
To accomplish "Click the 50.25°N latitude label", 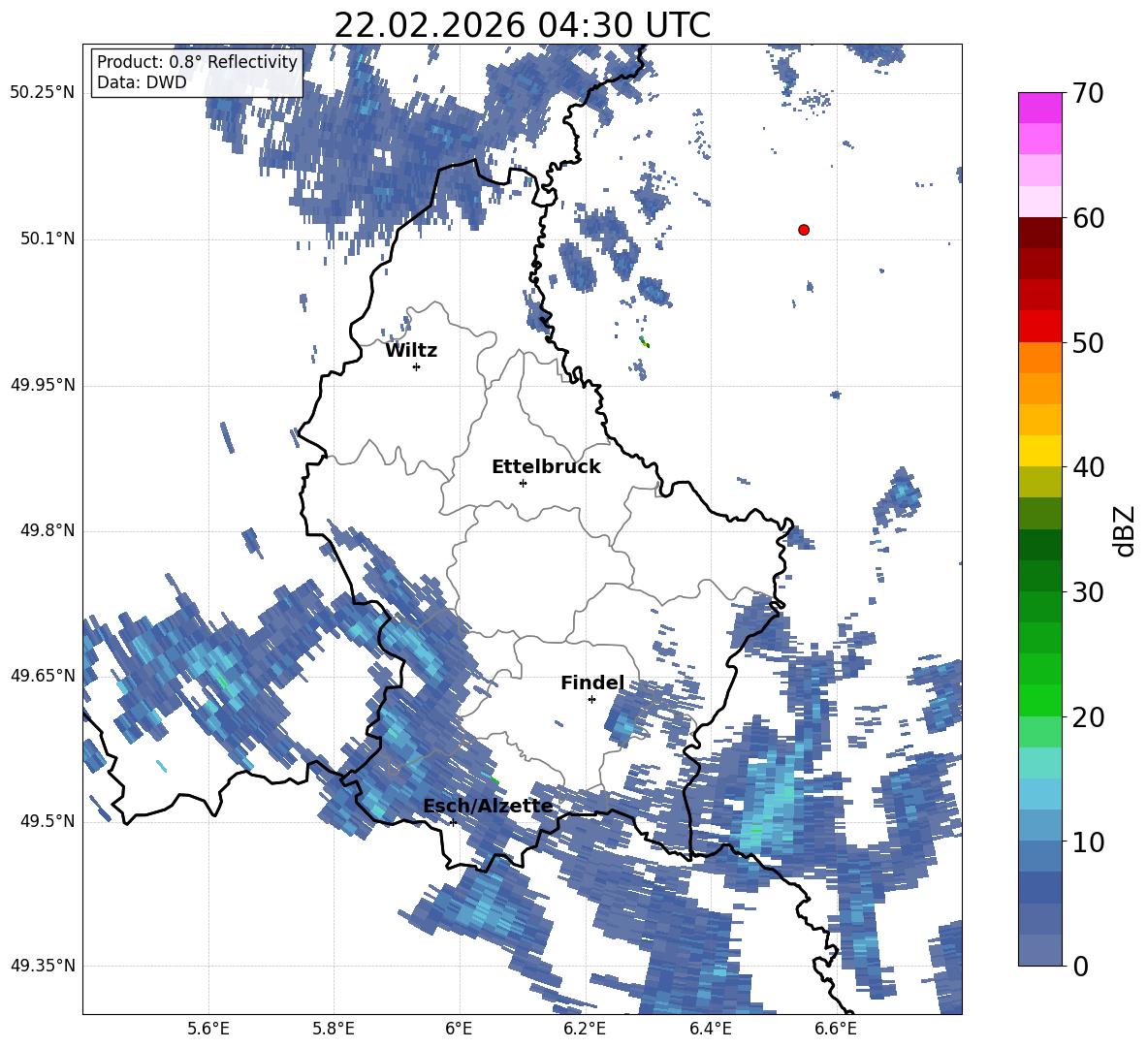I will coord(43,93).
